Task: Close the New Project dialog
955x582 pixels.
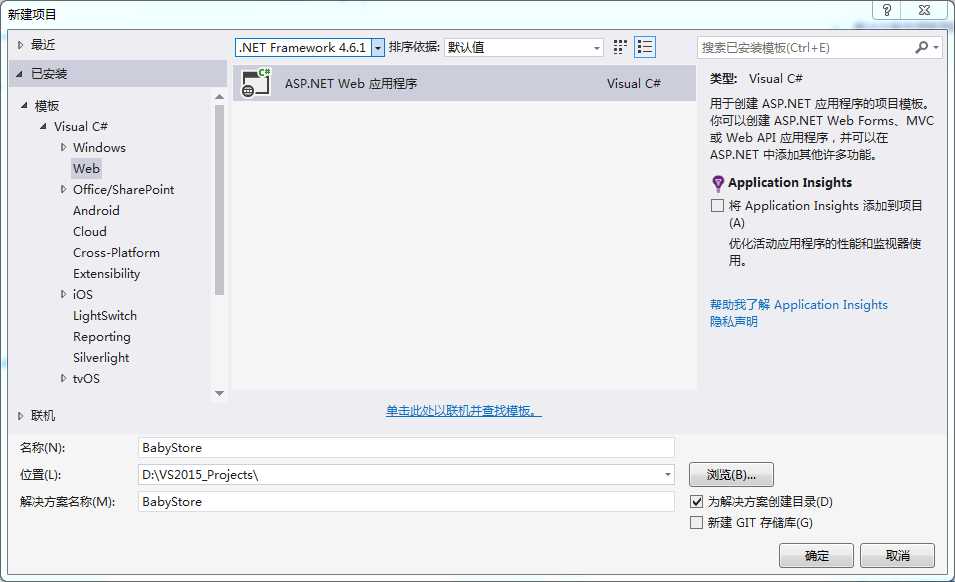Action: pyautogui.click(x=924, y=10)
